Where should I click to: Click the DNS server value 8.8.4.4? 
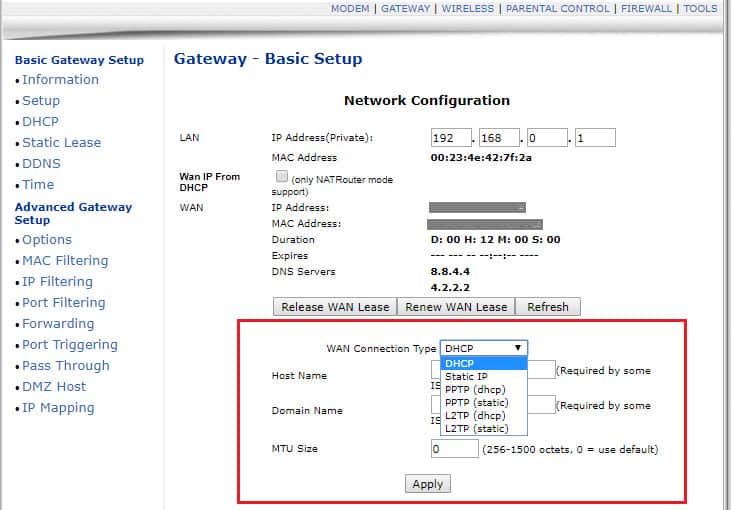click(x=450, y=271)
